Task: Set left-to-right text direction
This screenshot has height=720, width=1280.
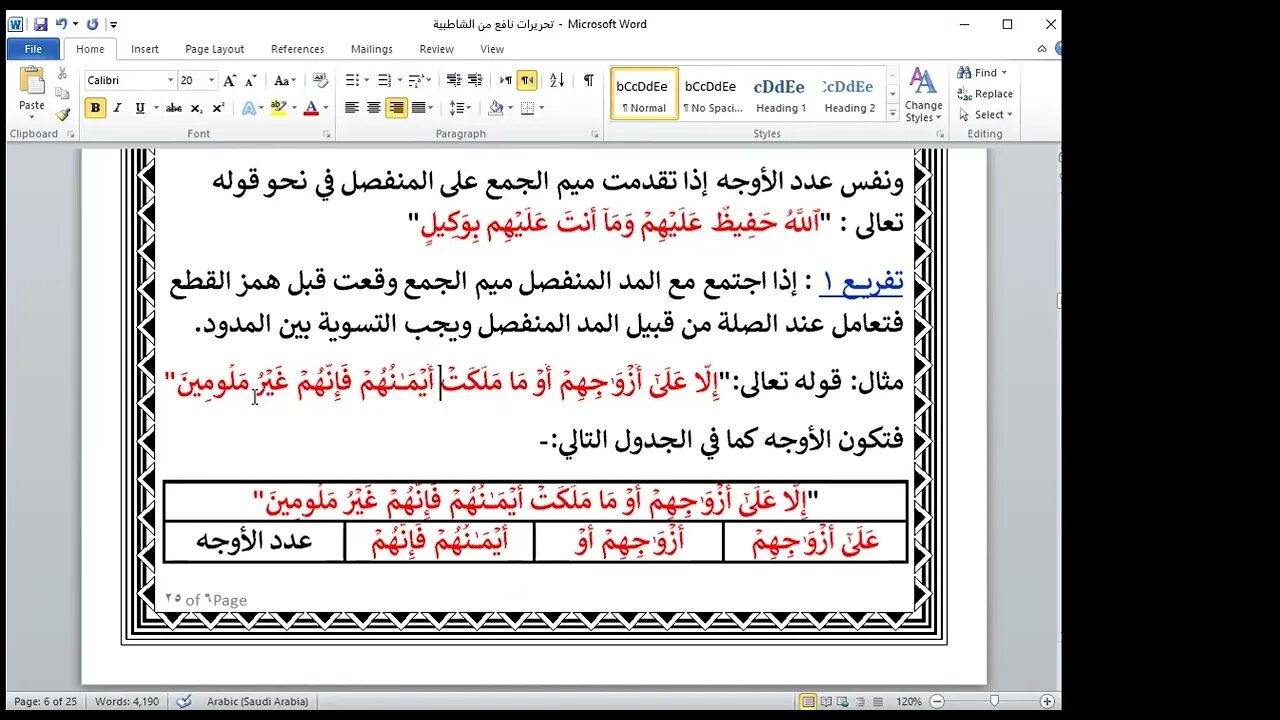Action: (506, 80)
